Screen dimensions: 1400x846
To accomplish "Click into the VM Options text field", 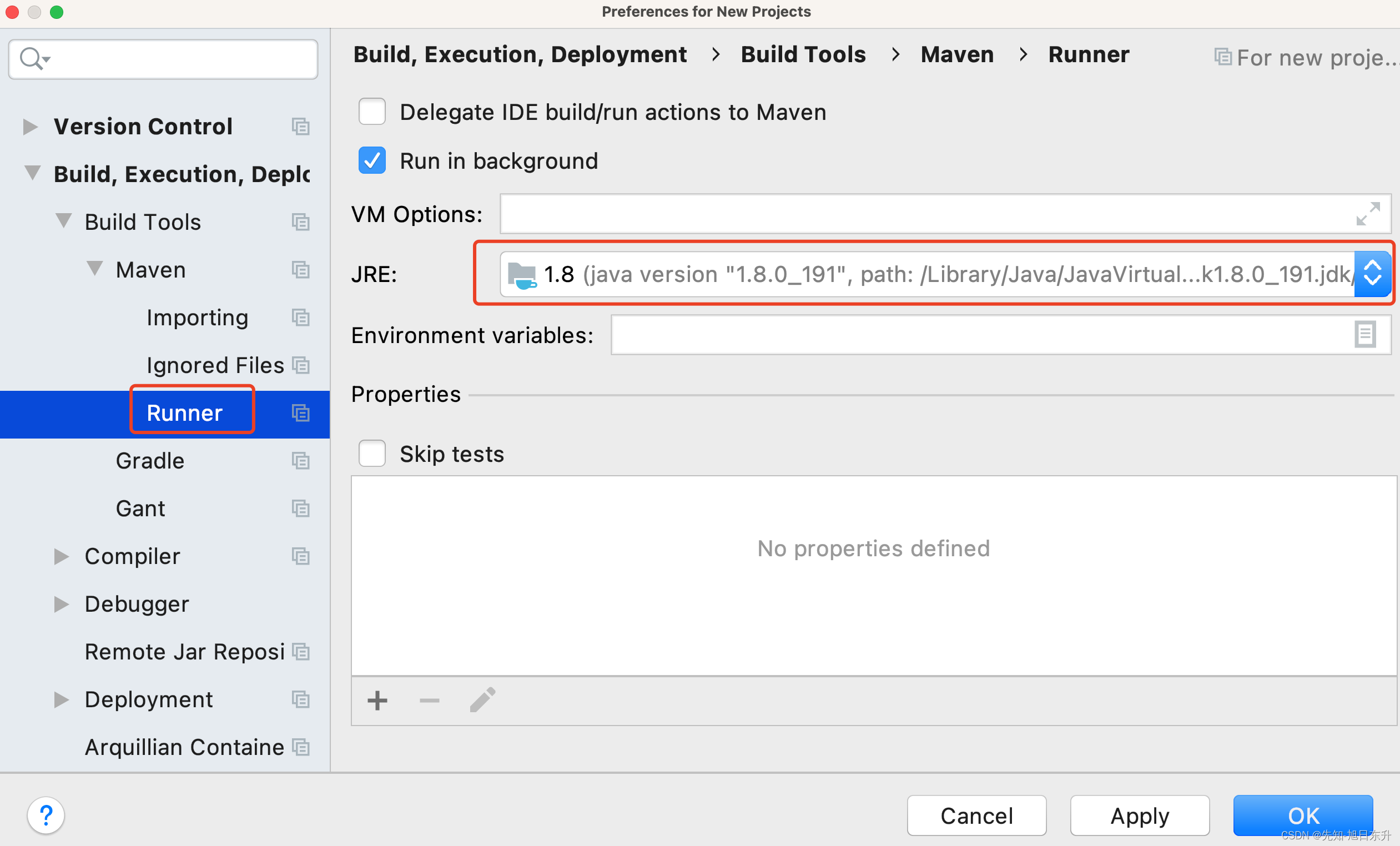I will 945,214.
